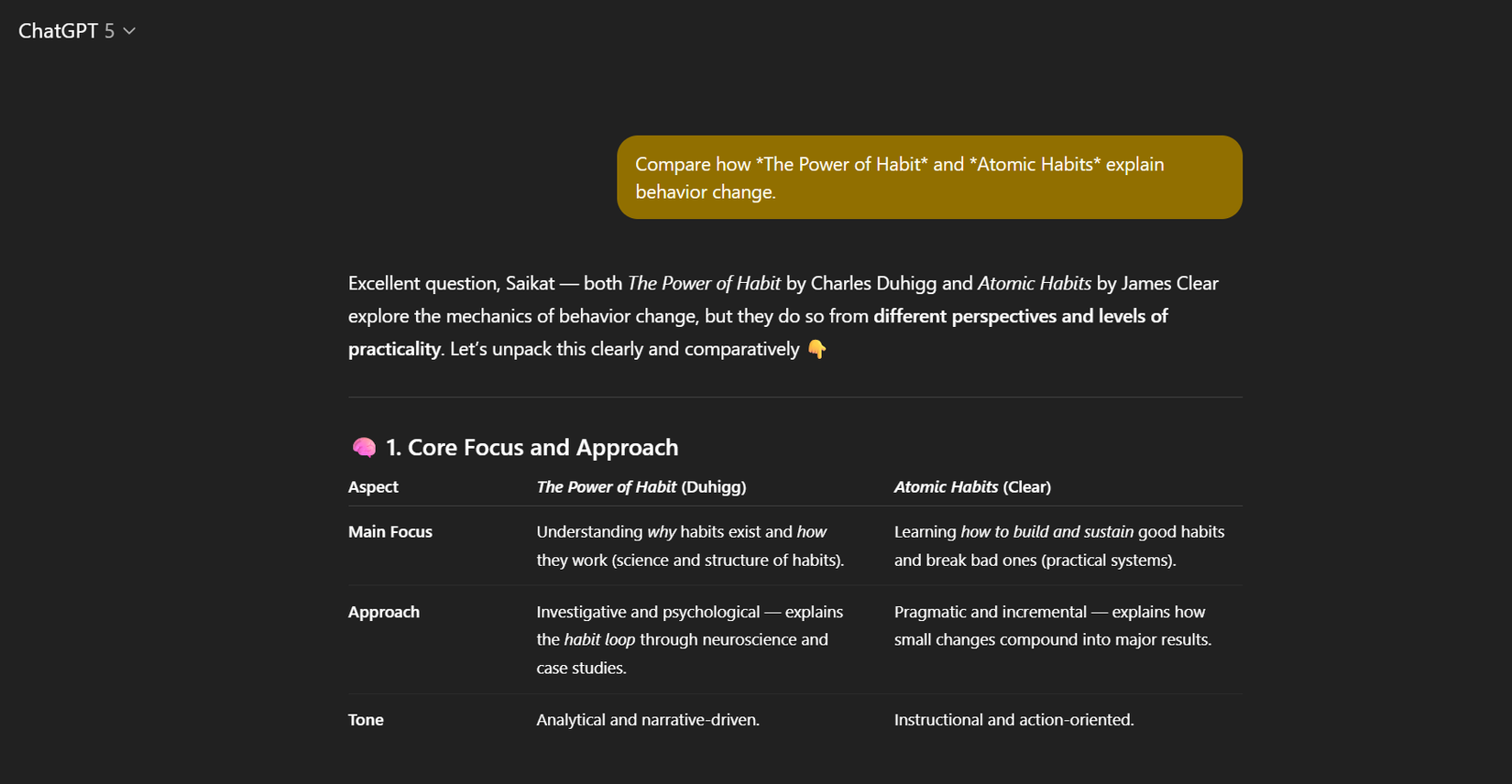1512x784 pixels.
Task: Click "Atomic Habits (Clear)" column header
Action: tap(971, 487)
